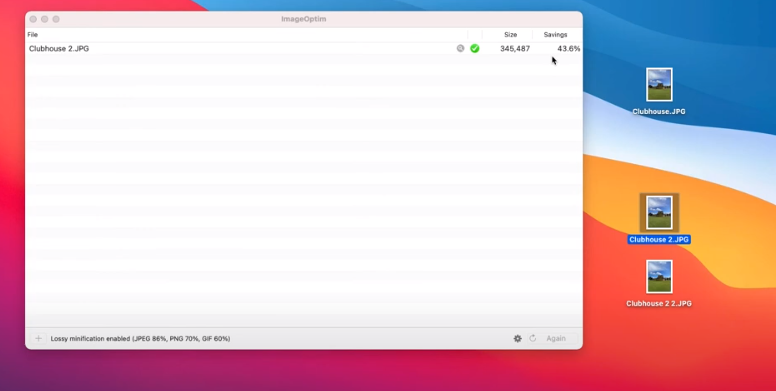Click the ImageOptim window title
The width and height of the screenshot is (776, 391).
303,19
